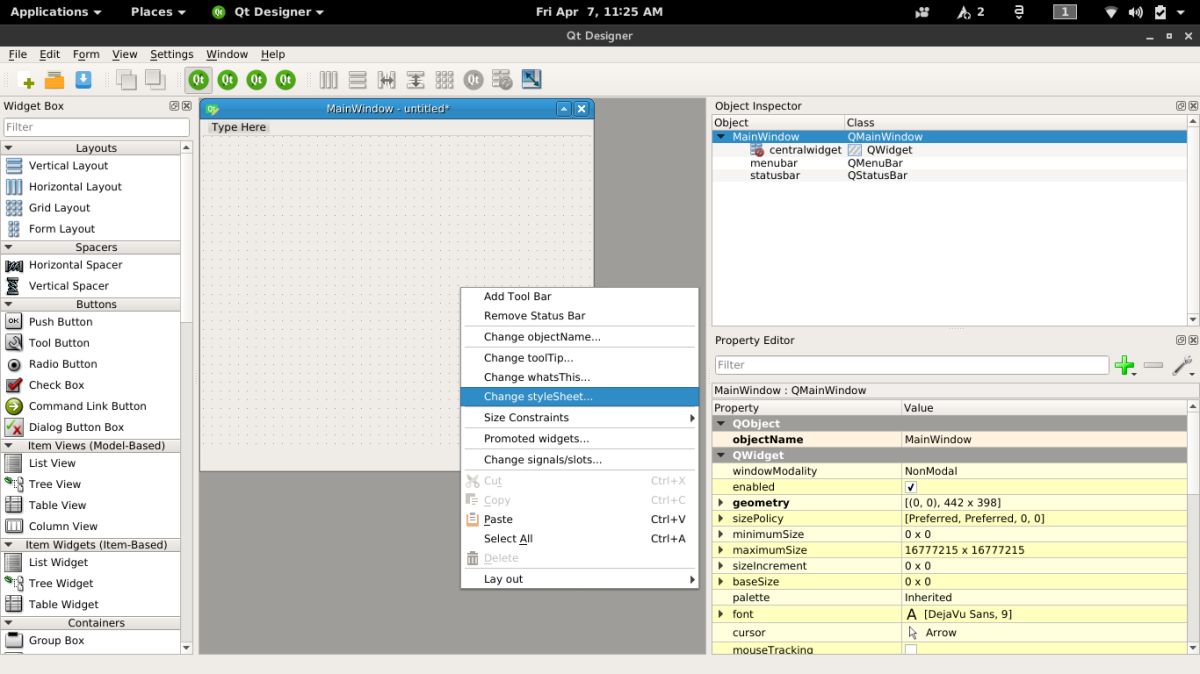Collapse the Containers category in Widget Box
Screen dimensions: 1200x674
[x=9, y=622]
